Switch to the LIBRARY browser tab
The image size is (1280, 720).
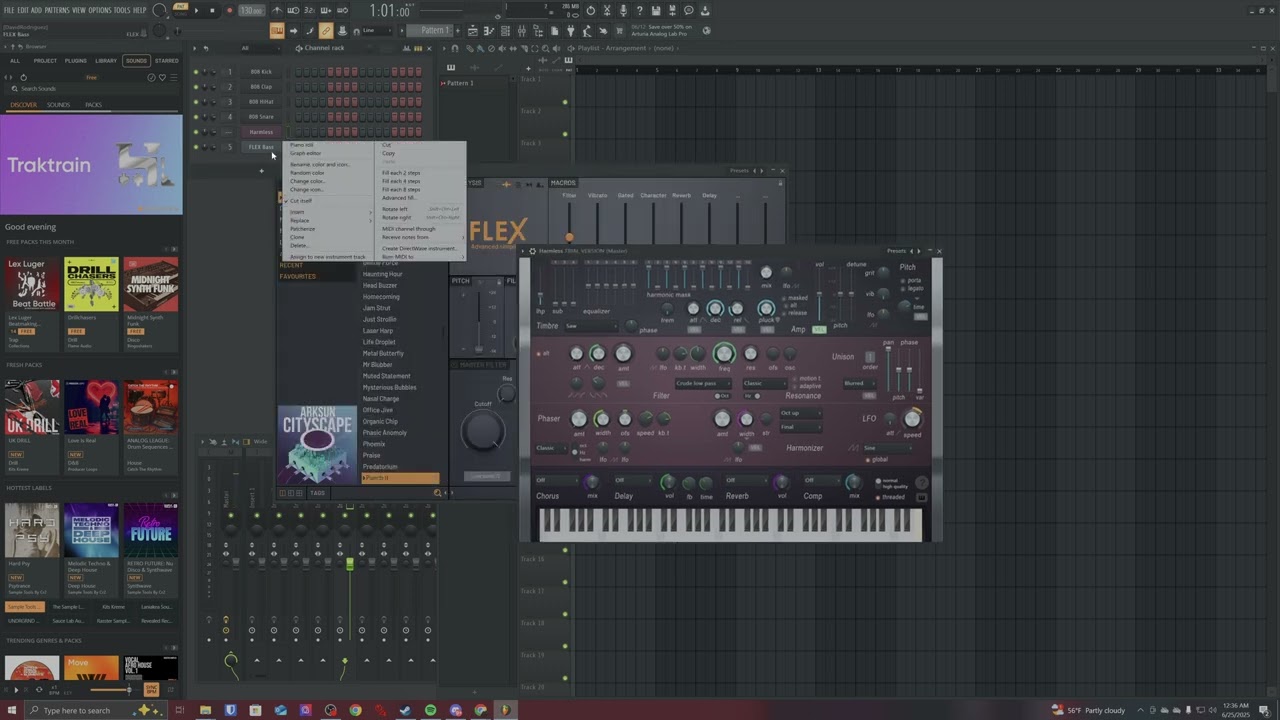pos(106,61)
